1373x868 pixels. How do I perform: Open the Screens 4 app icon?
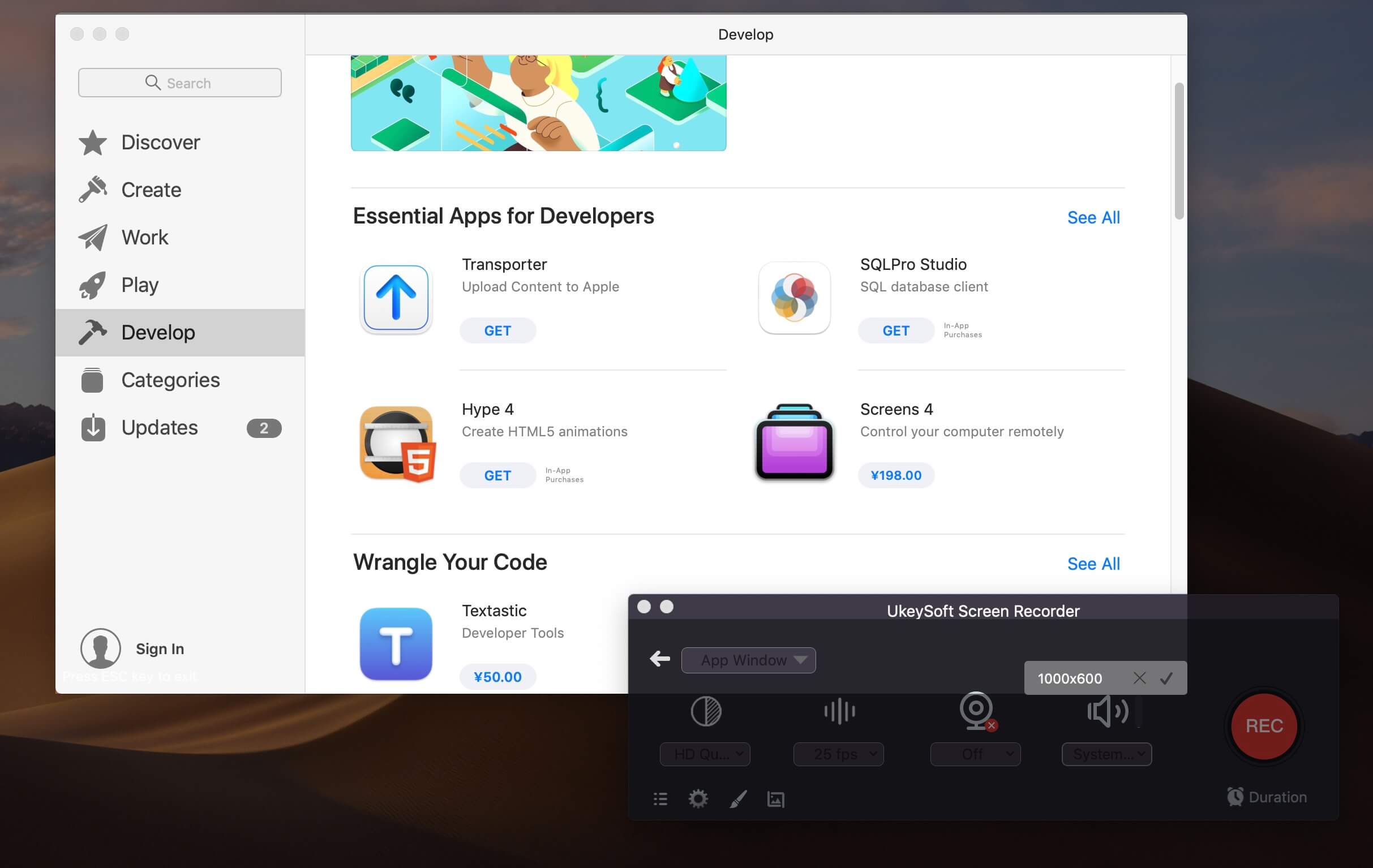tap(794, 442)
